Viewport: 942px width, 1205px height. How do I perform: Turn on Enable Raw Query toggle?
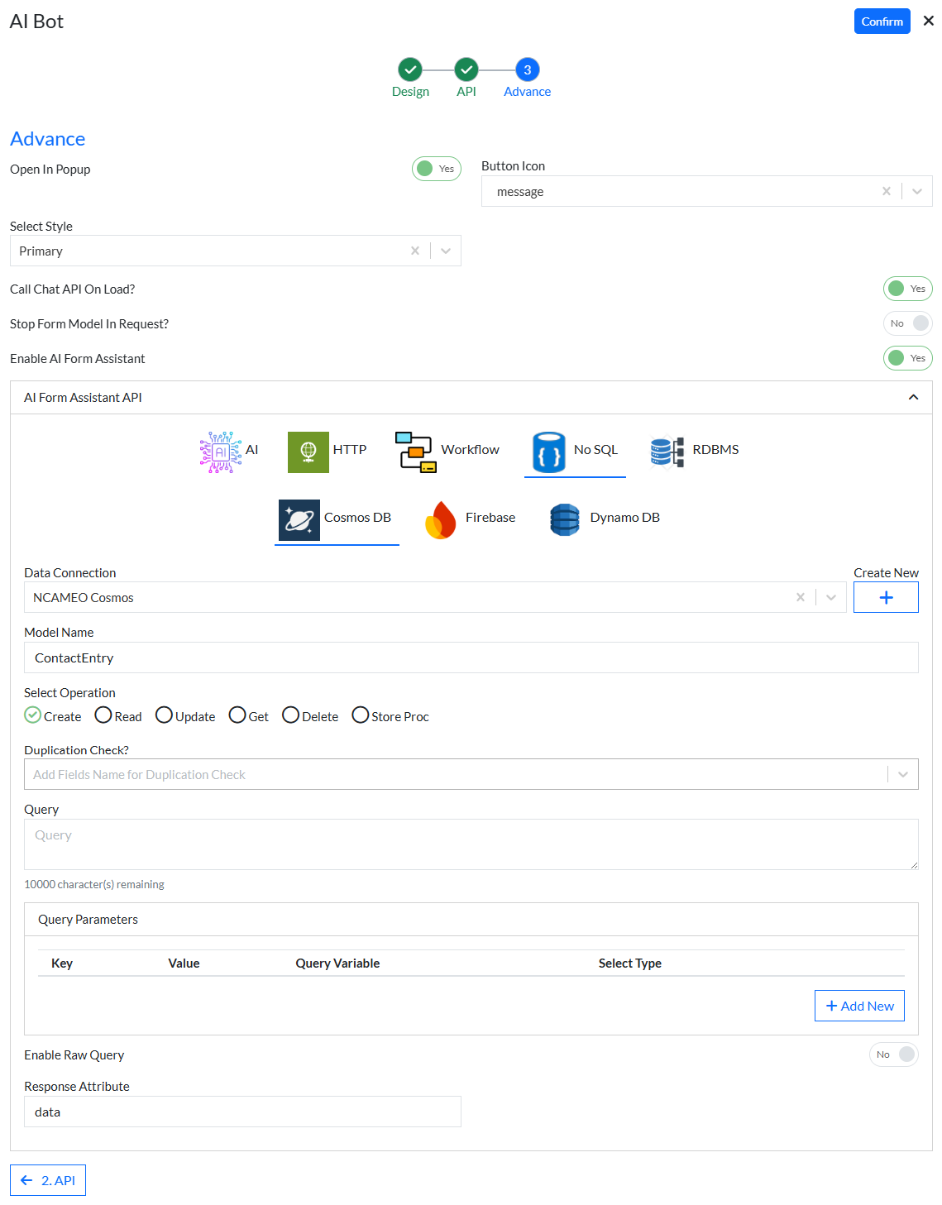coord(893,1054)
